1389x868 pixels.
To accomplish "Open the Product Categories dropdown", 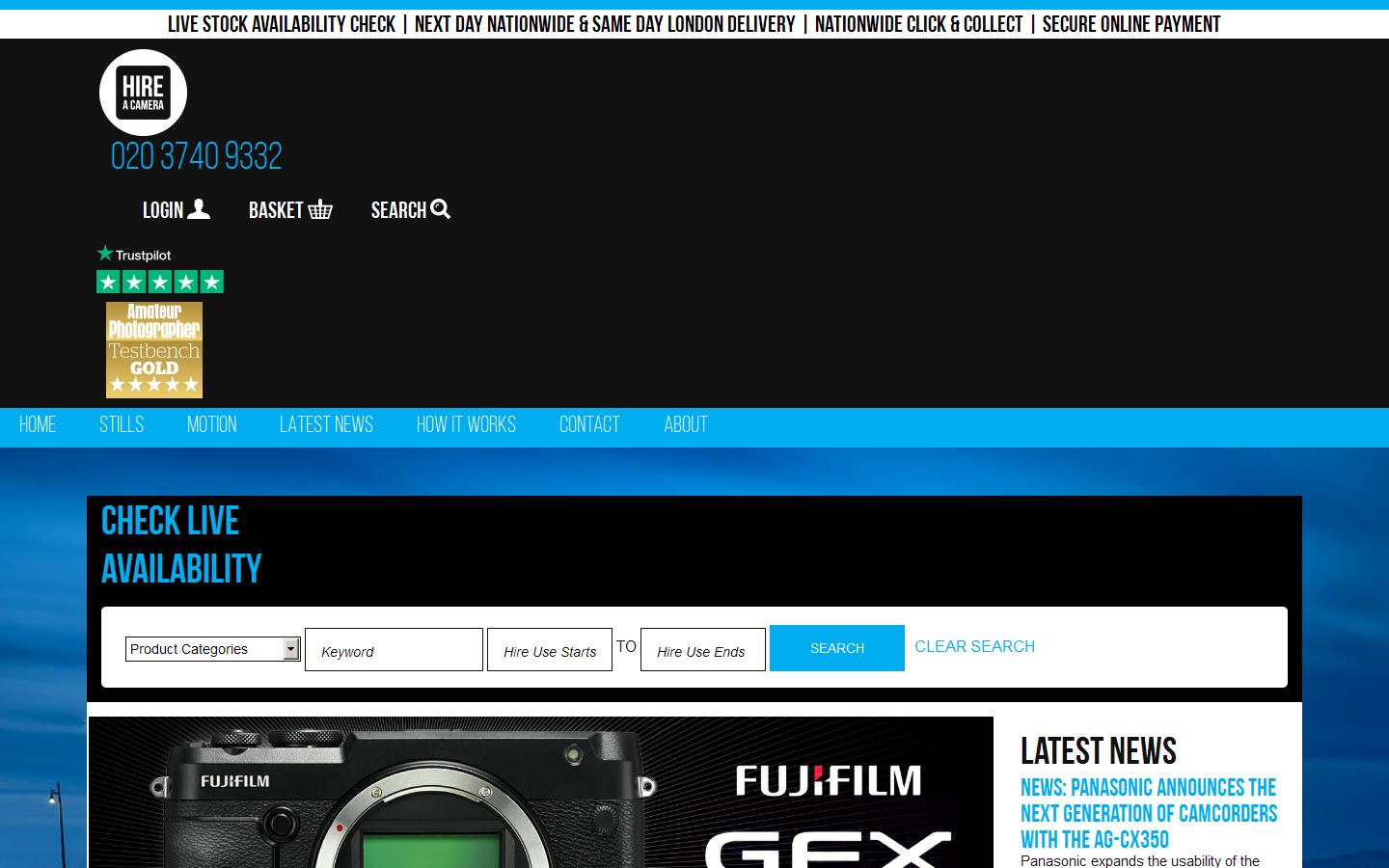I will 212,649.
